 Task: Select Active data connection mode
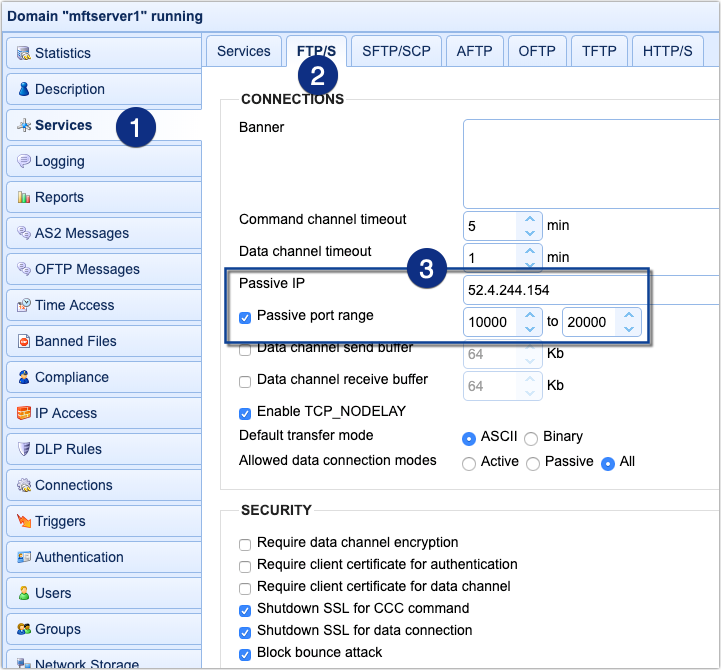[x=469, y=464]
